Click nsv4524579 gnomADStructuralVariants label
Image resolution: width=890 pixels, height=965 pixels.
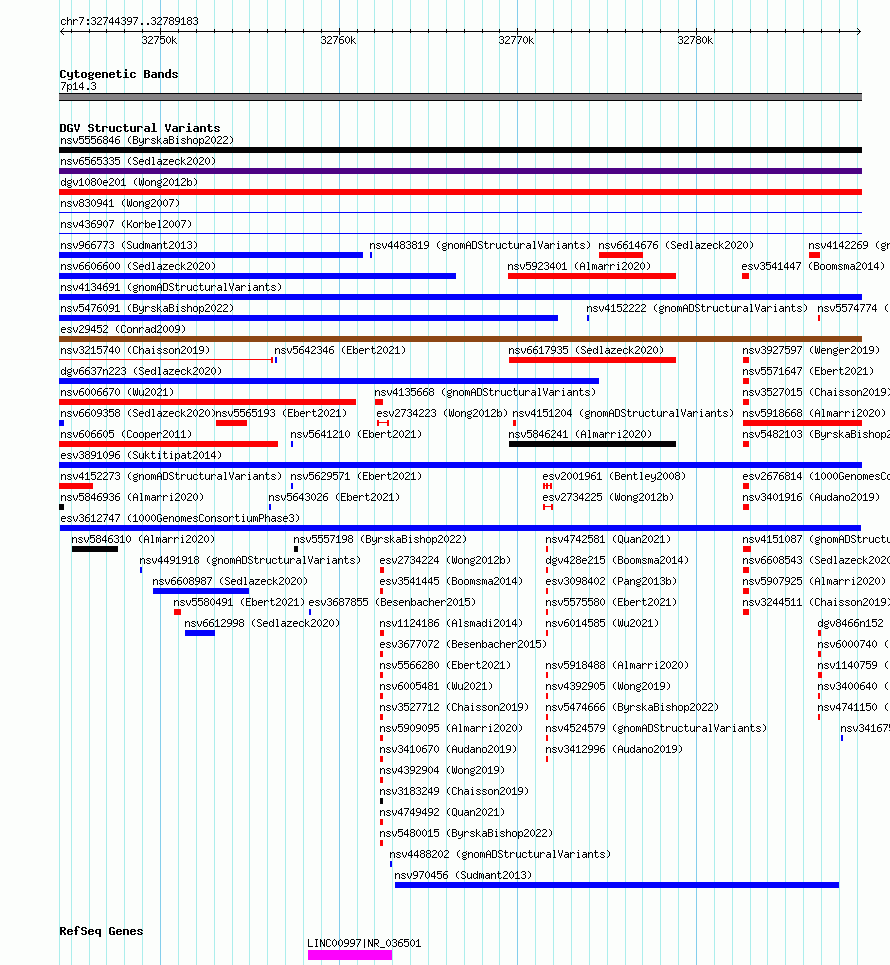pyautogui.click(x=656, y=728)
